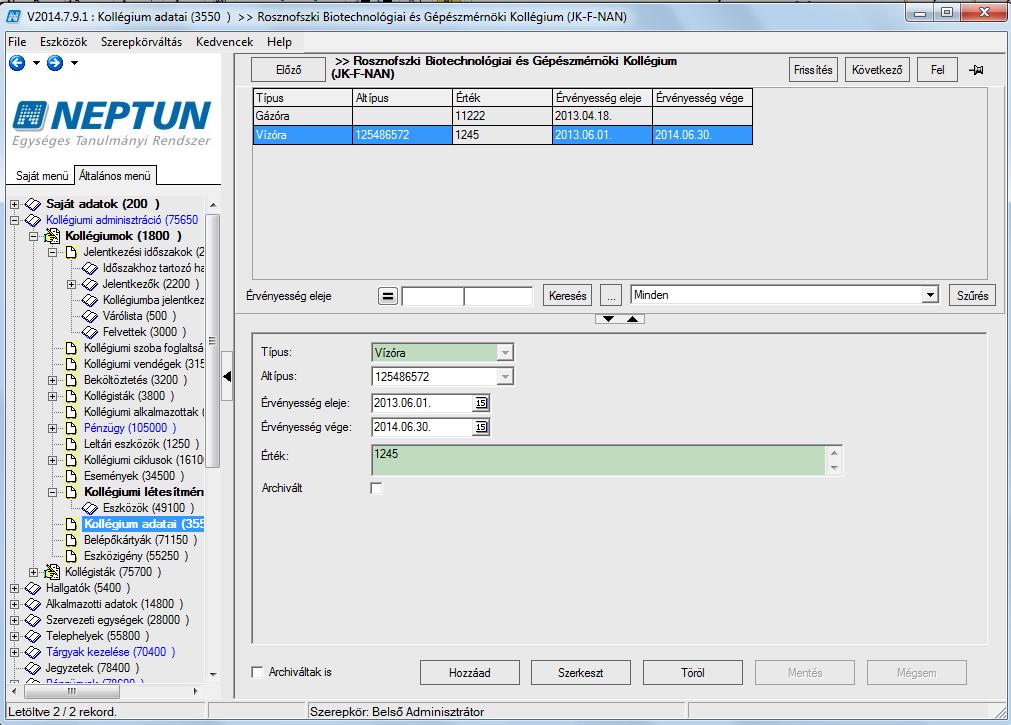
Task: Click the equals operator search icon
Action: click(x=388, y=296)
